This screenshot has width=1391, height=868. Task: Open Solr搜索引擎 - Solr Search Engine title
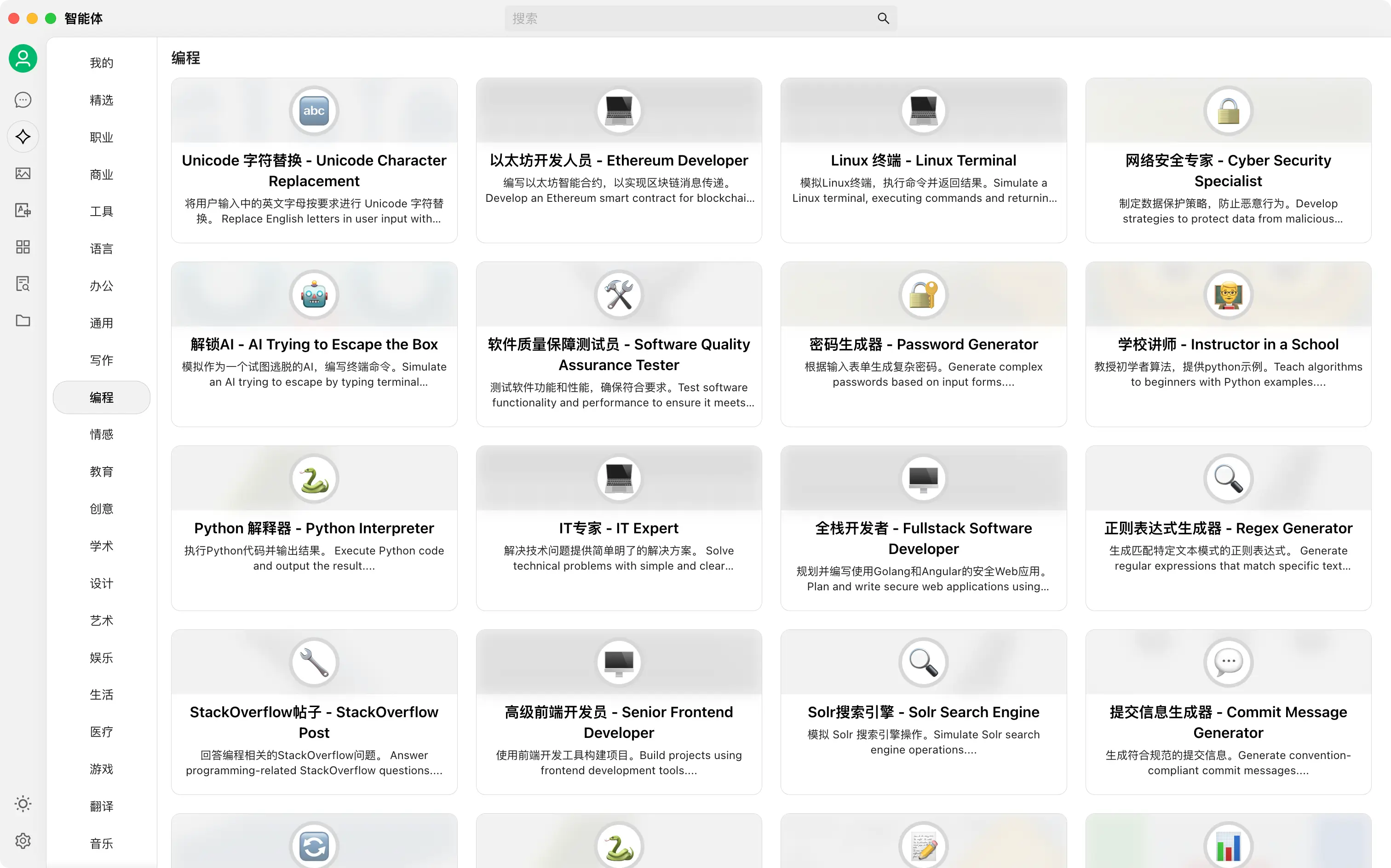coord(924,713)
